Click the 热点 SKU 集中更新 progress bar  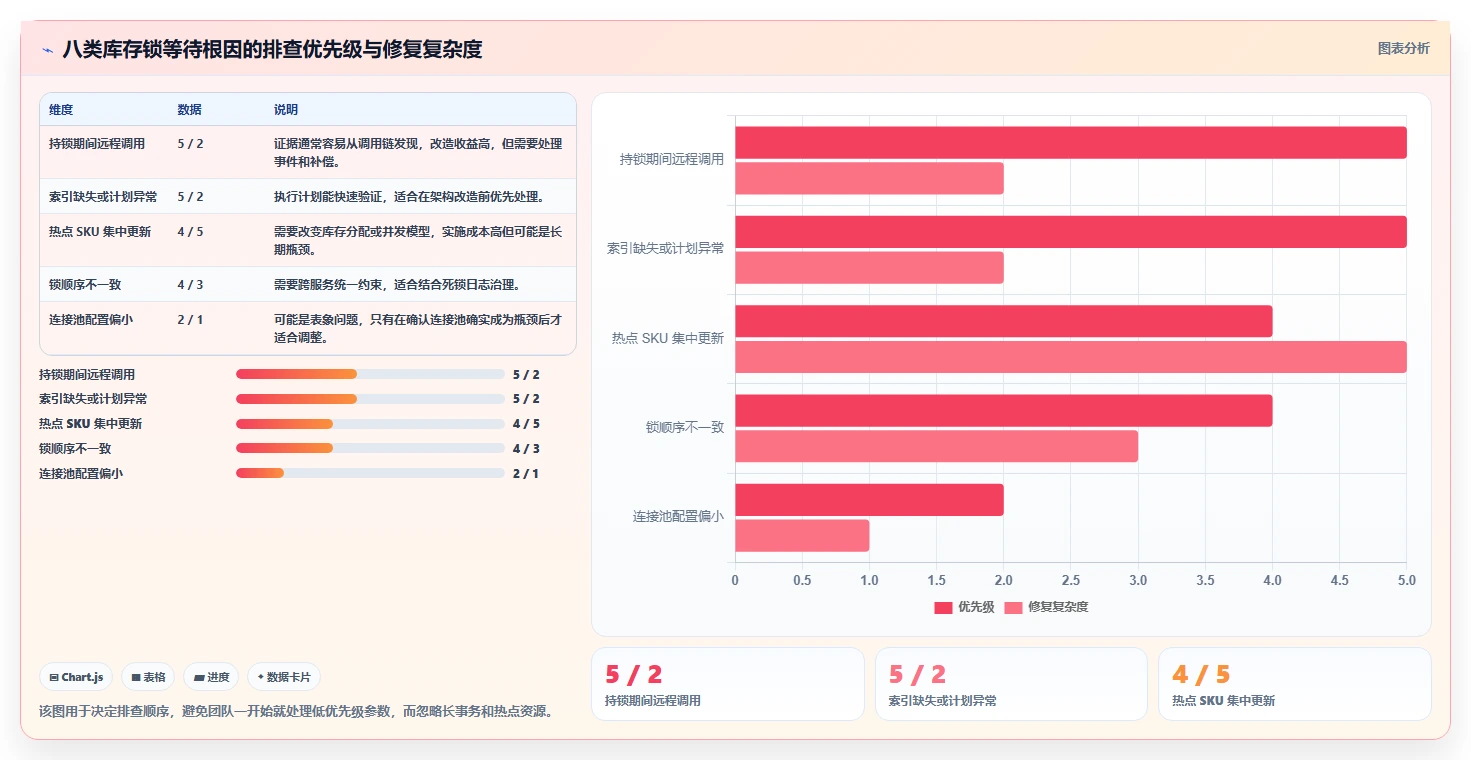tap(370, 423)
